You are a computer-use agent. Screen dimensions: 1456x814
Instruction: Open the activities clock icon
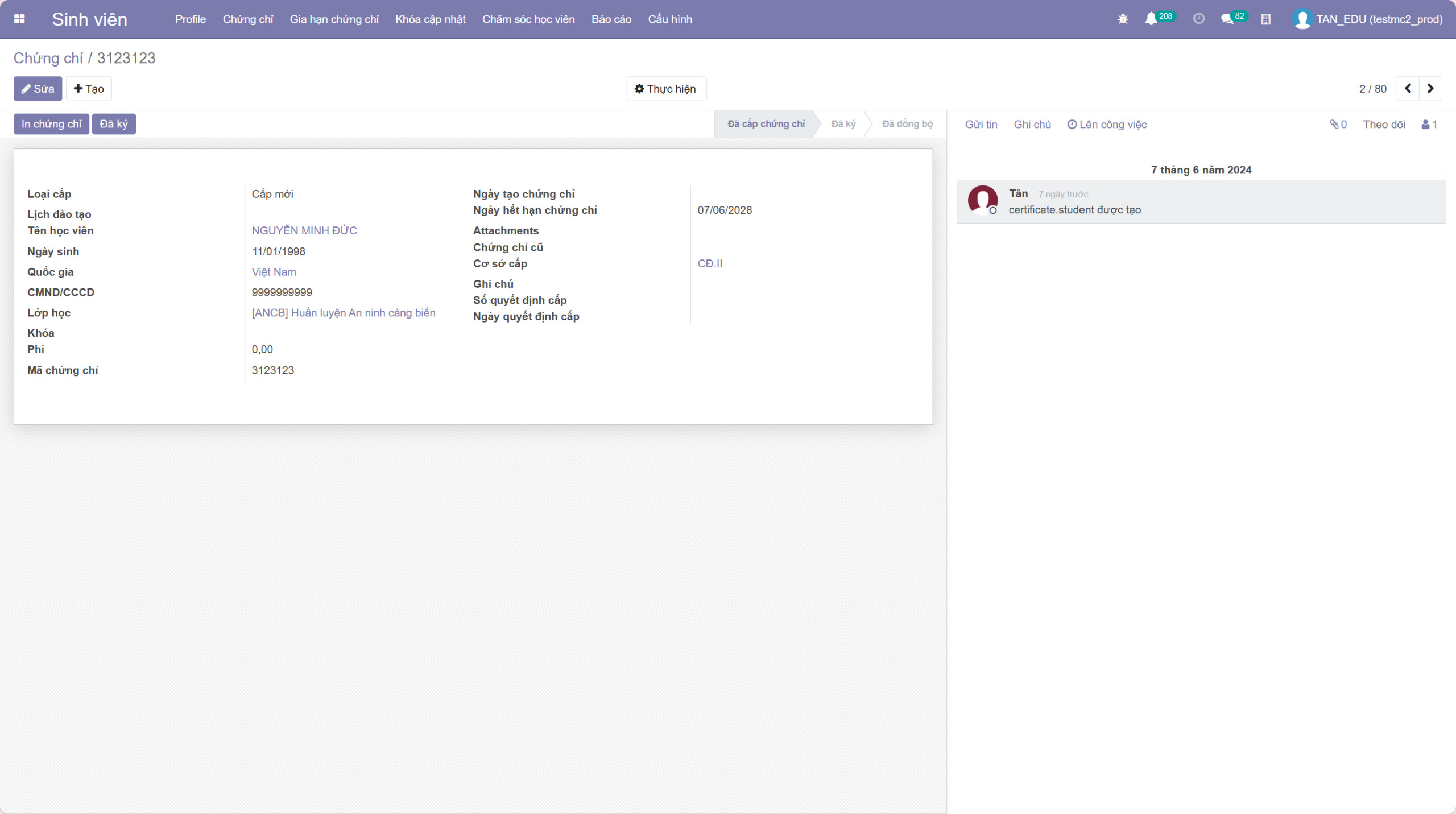pyautogui.click(x=1199, y=19)
